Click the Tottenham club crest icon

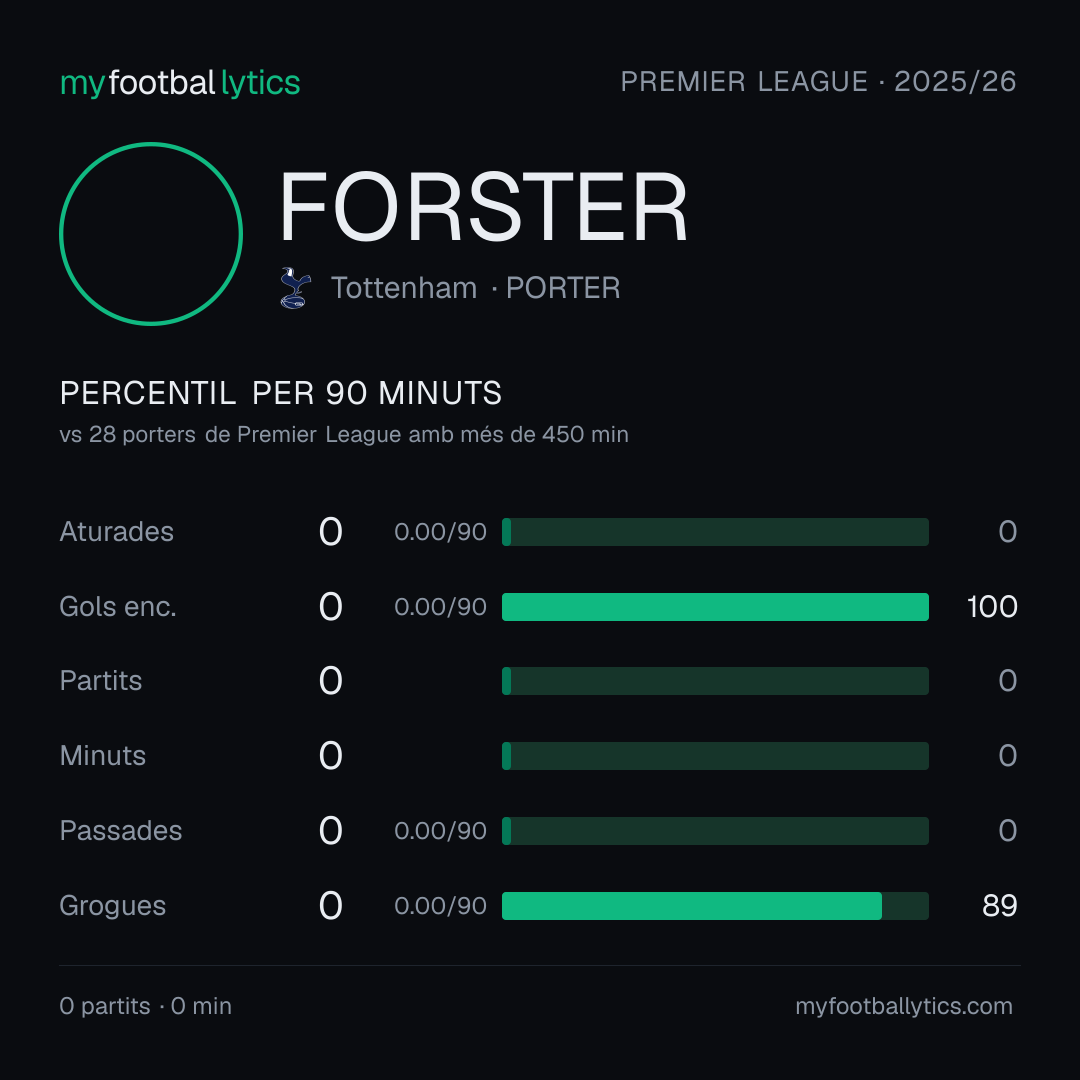(x=295, y=288)
